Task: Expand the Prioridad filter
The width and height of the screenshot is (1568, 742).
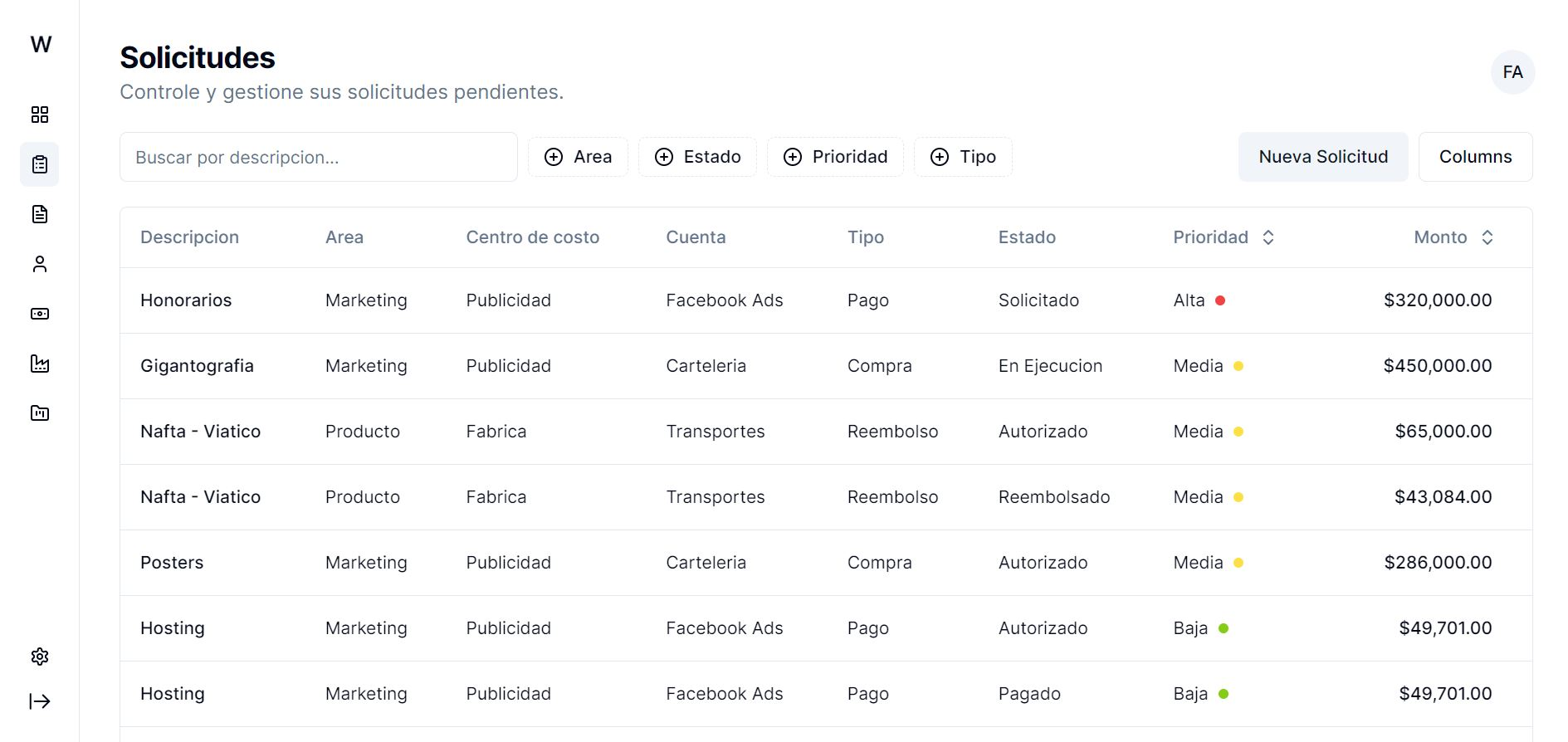Action: click(835, 157)
